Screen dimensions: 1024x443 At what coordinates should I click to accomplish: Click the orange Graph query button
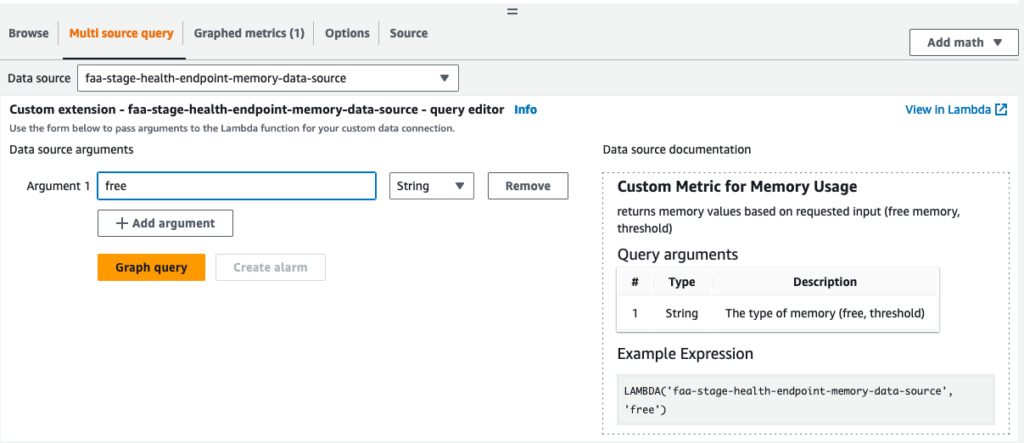coord(152,267)
